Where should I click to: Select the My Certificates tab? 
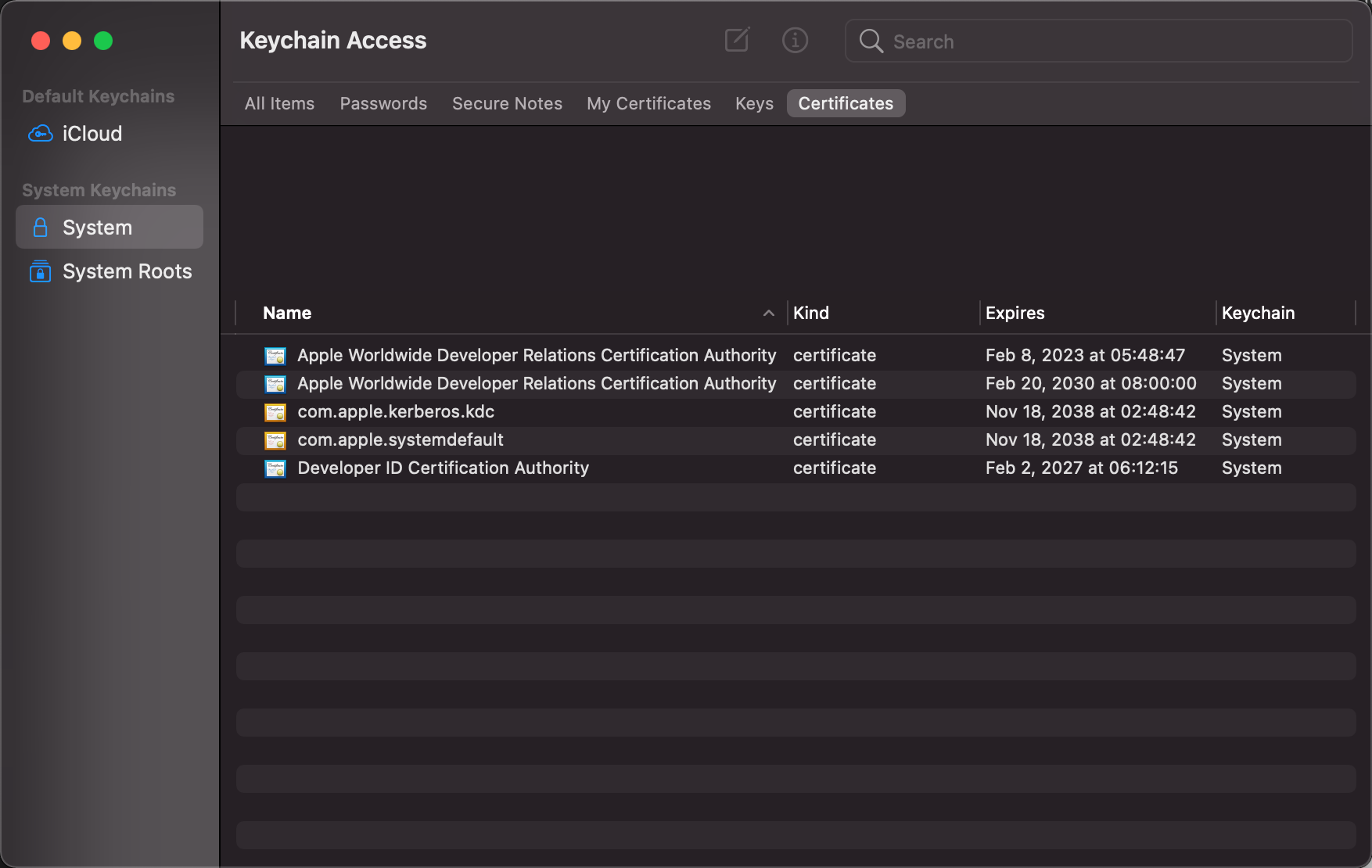click(648, 103)
